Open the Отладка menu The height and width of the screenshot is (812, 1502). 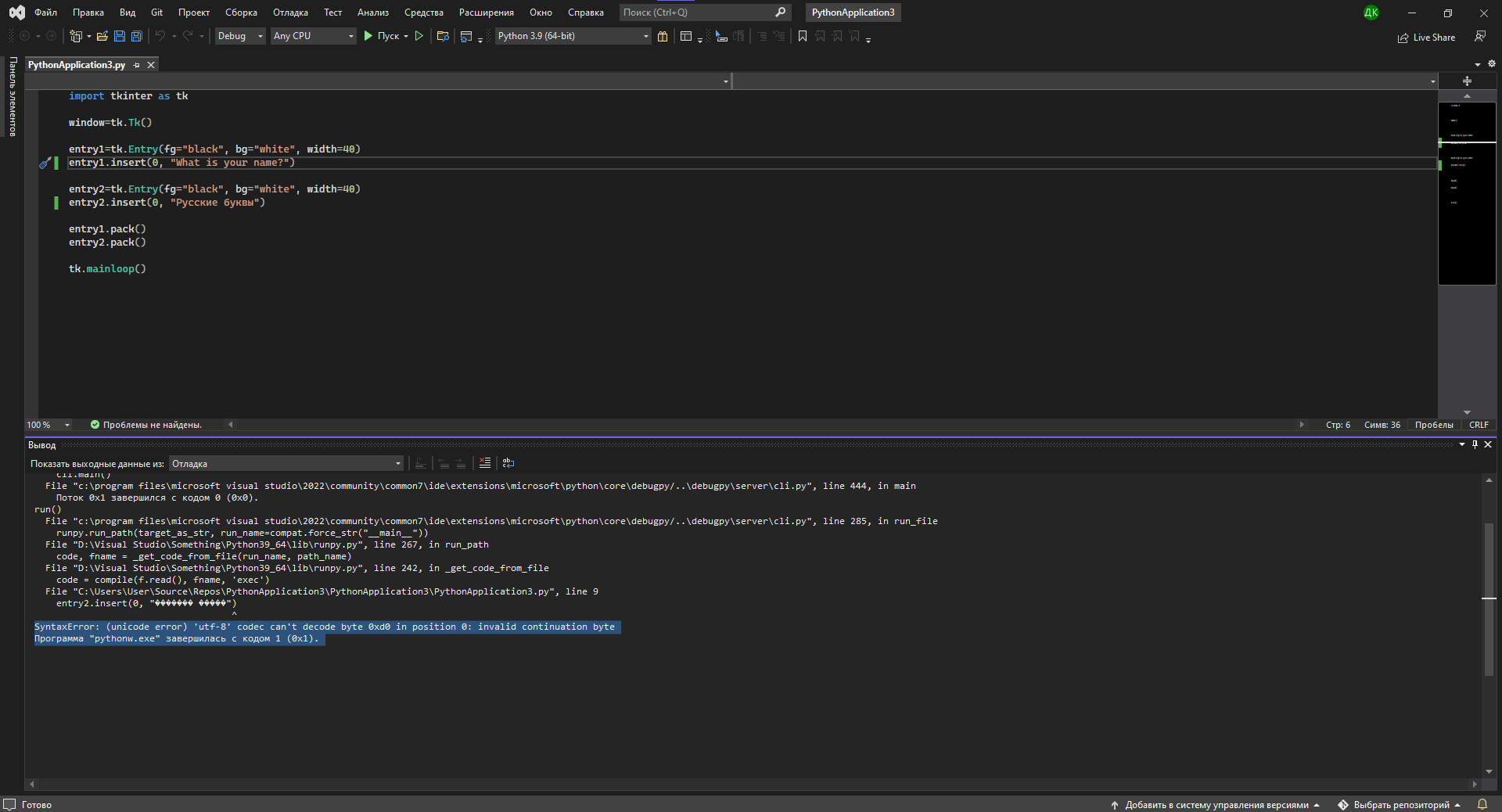(290, 13)
